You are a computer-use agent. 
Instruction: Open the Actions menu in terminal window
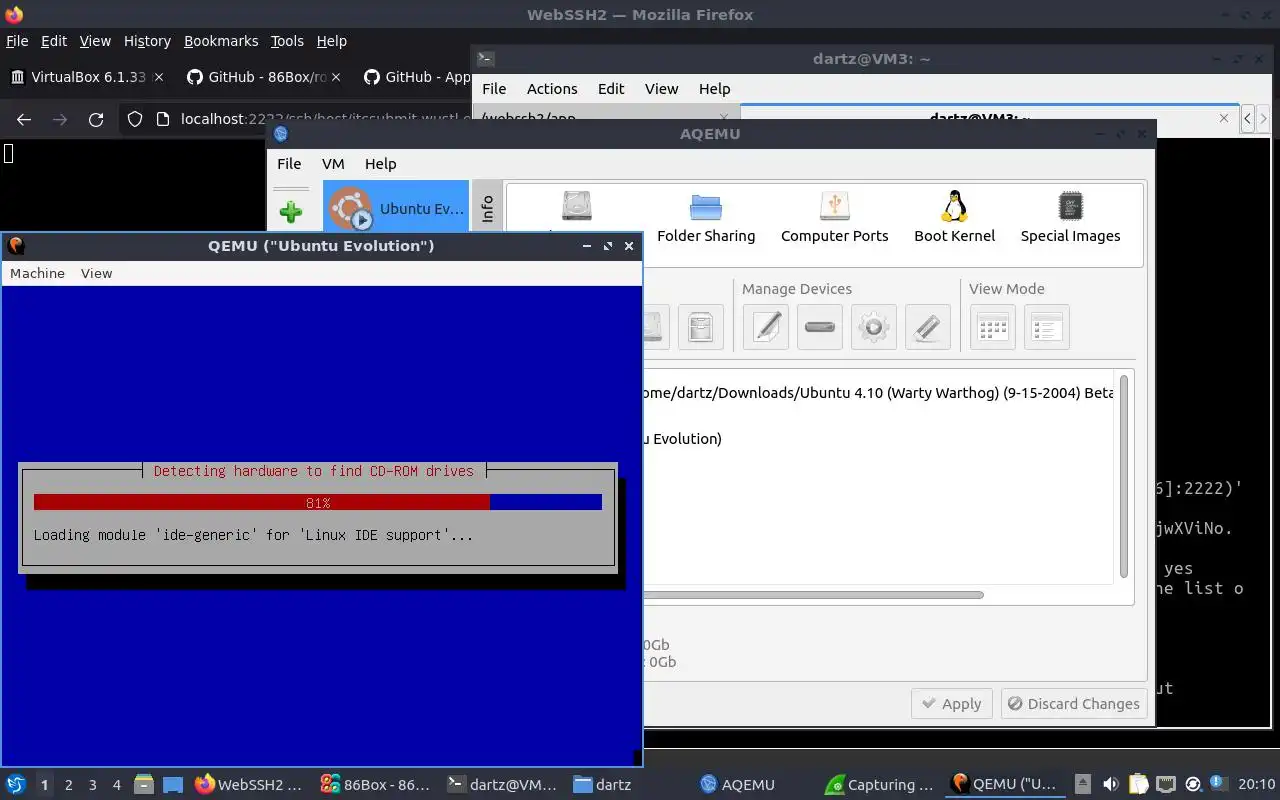(552, 89)
